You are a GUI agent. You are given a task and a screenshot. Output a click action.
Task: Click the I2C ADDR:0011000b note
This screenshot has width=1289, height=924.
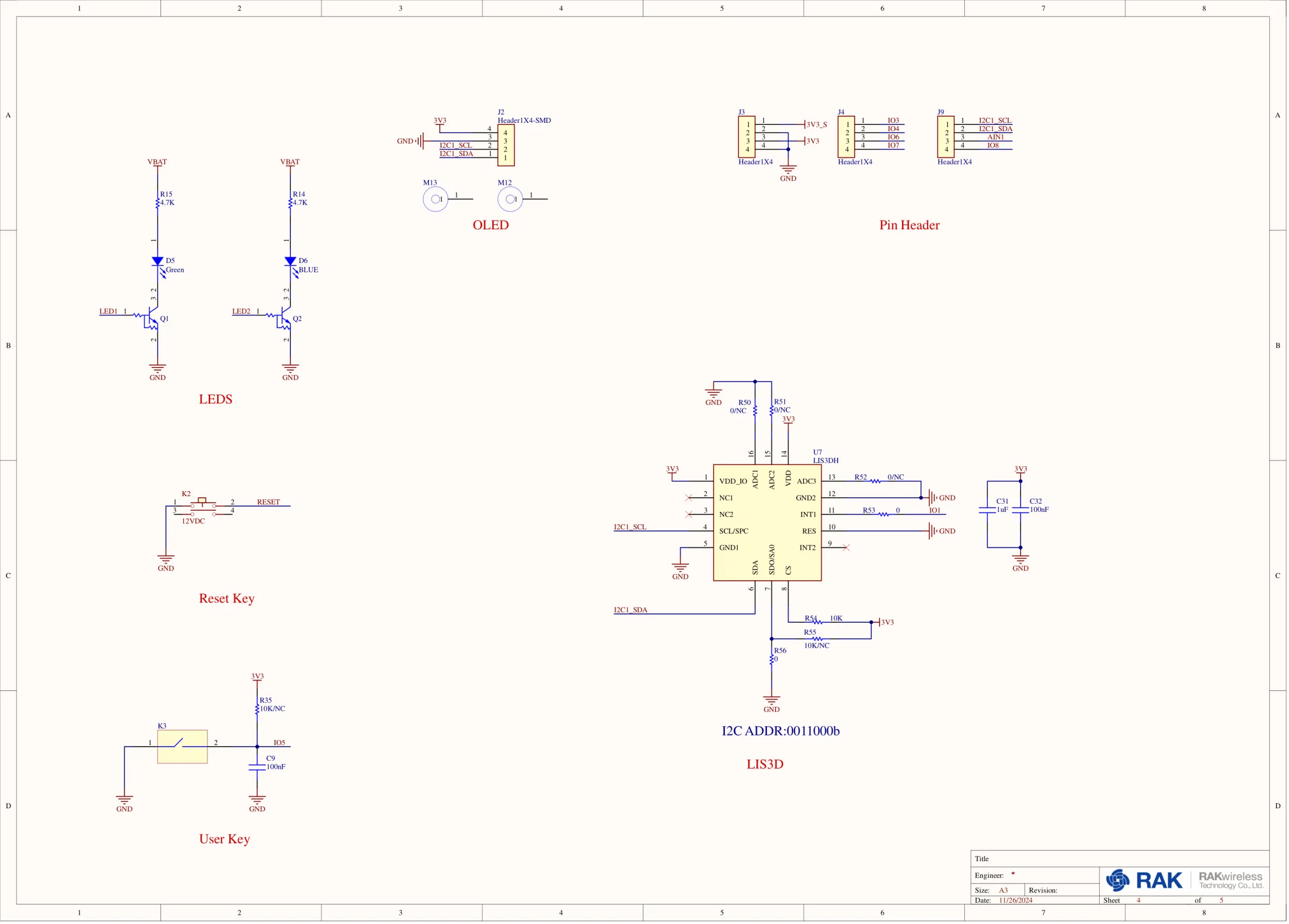(x=780, y=731)
